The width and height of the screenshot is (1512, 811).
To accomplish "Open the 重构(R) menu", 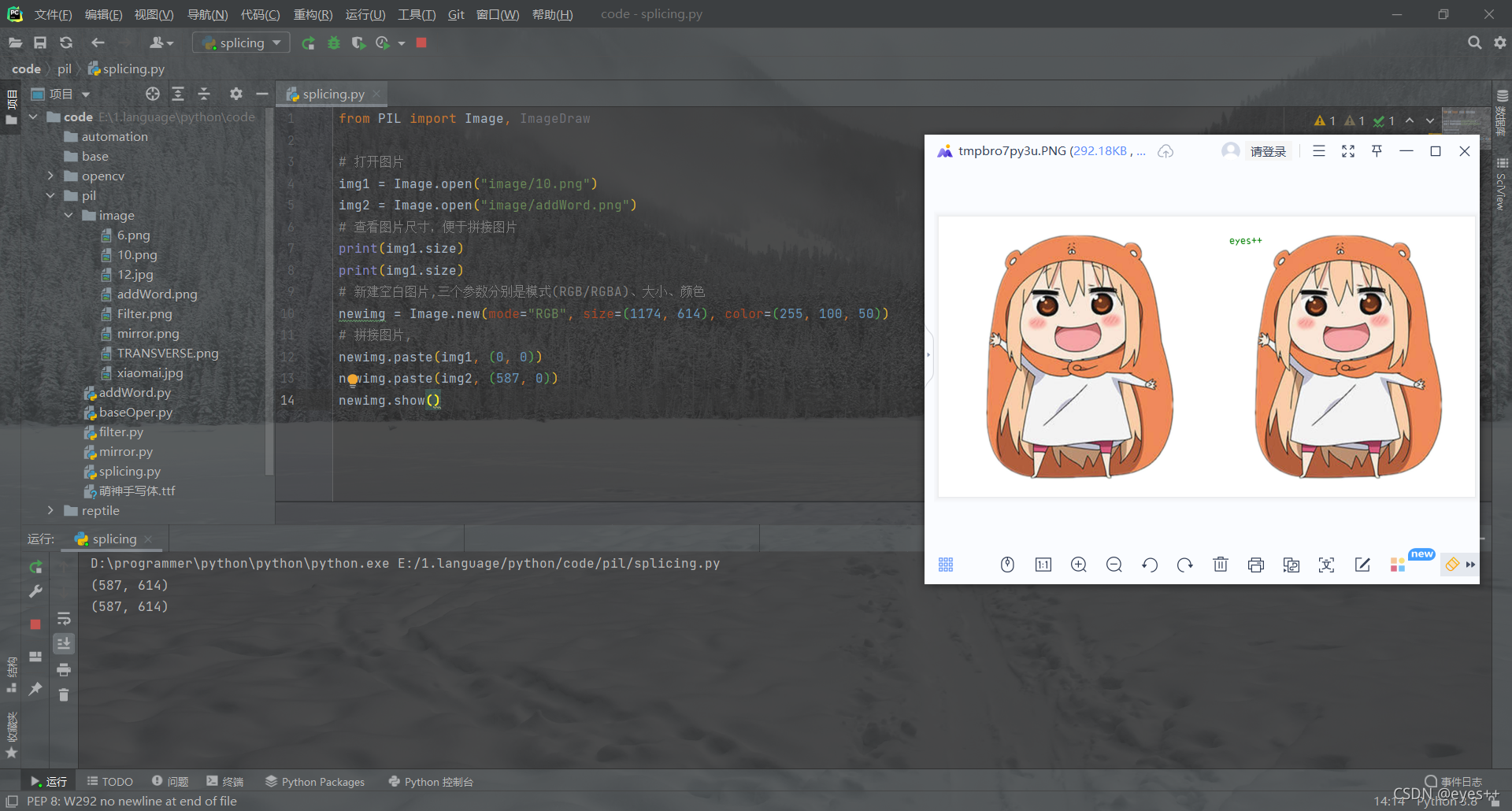I will click(313, 14).
